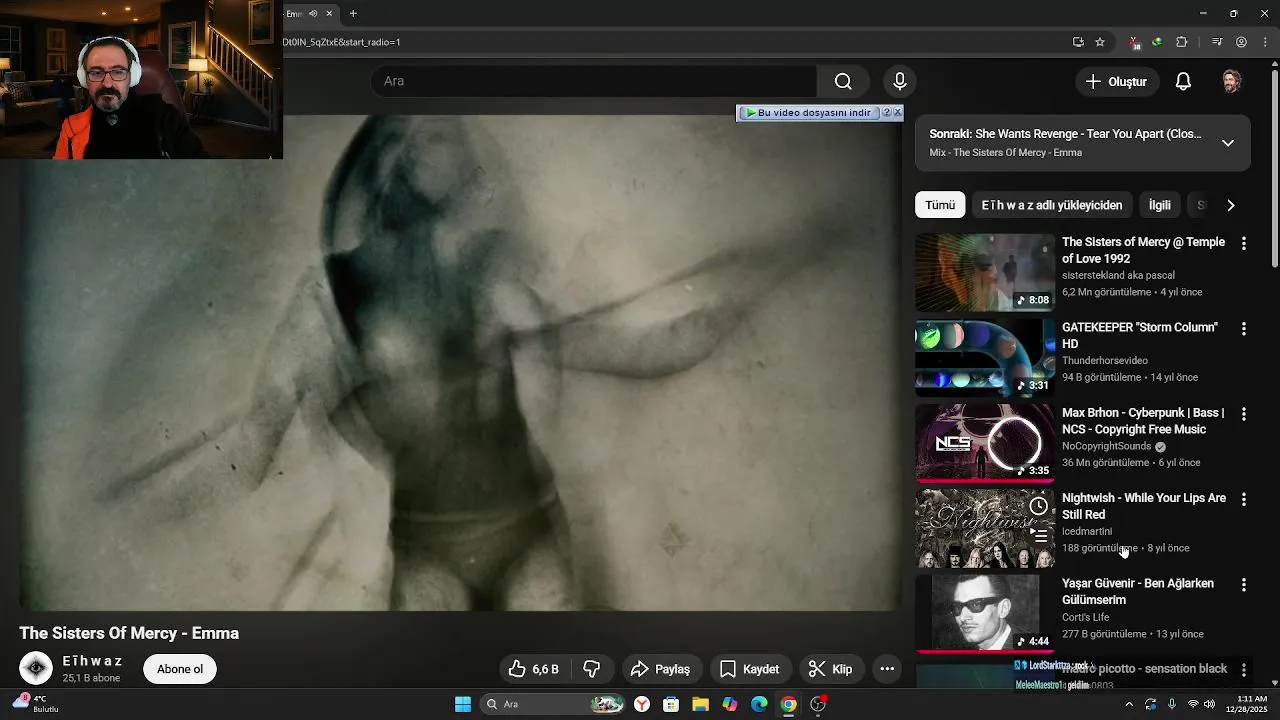Click the YouTube search magnifier button

click(843, 81)
